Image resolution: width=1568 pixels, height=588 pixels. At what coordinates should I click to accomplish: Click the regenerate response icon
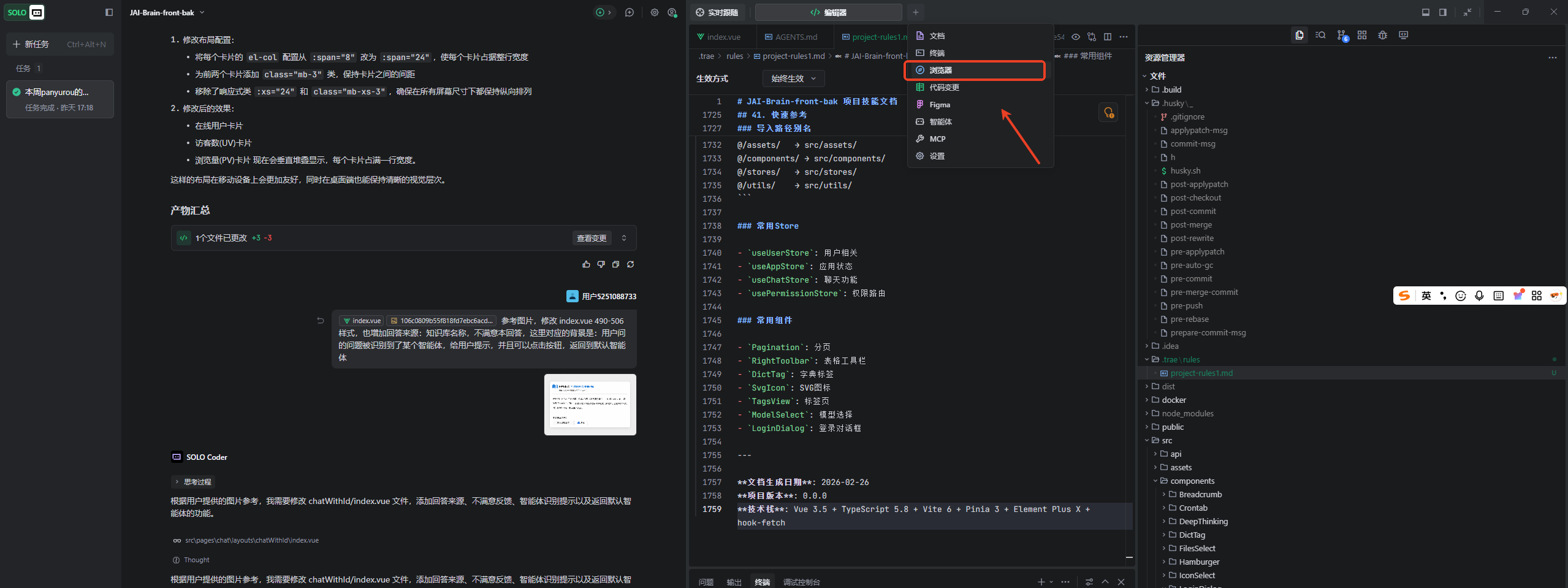pyautogui.click(x=630, y=264)
